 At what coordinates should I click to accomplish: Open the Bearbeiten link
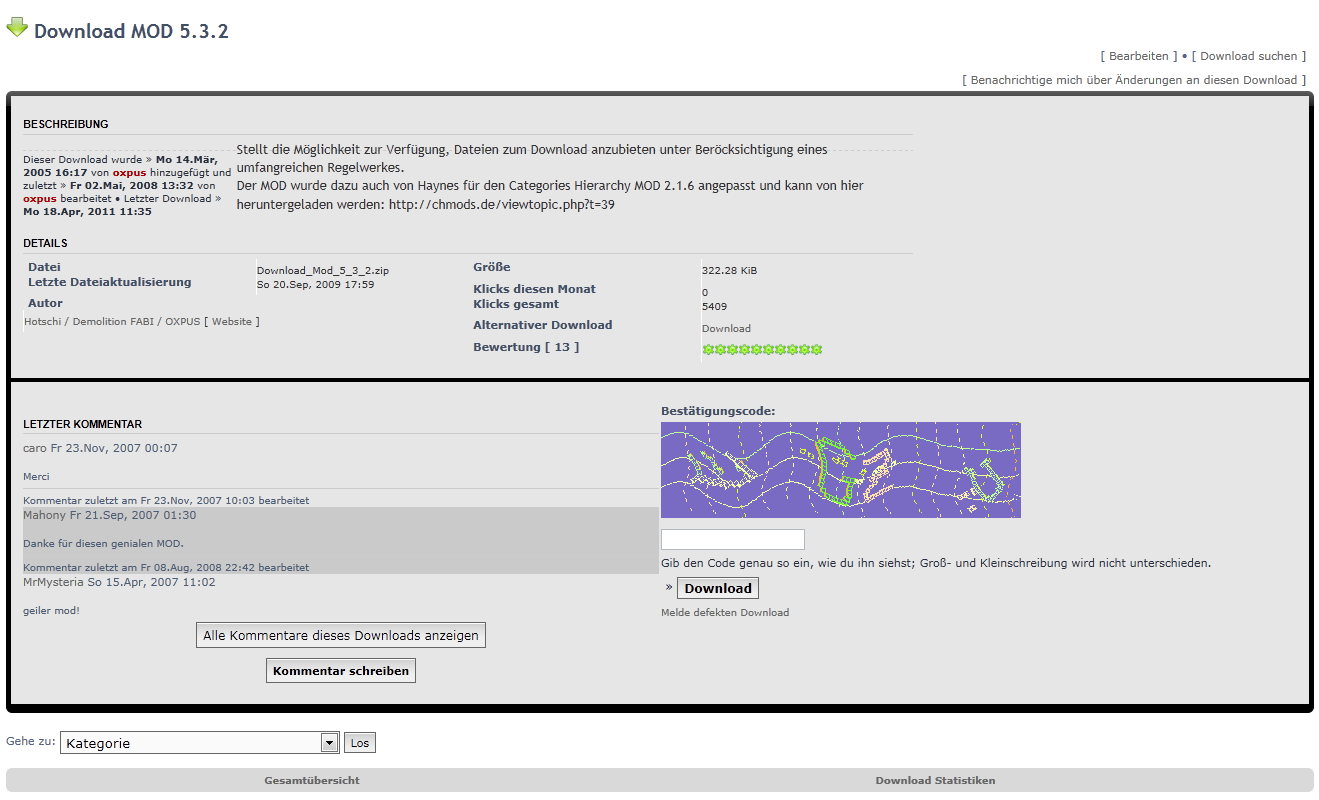pos(1138,56)
